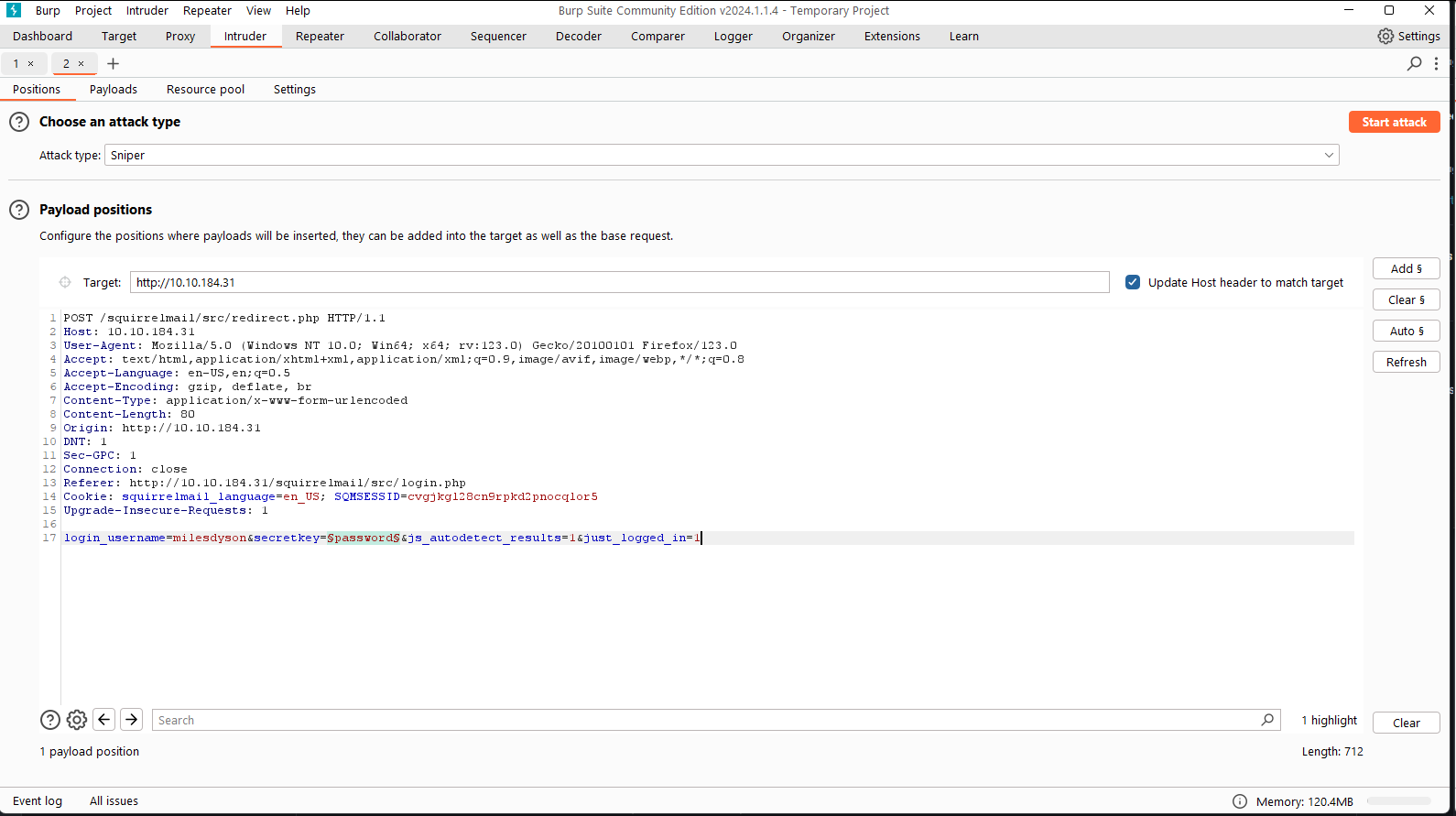
Task: Close Intruder tab 2
Action: point(81,63)
